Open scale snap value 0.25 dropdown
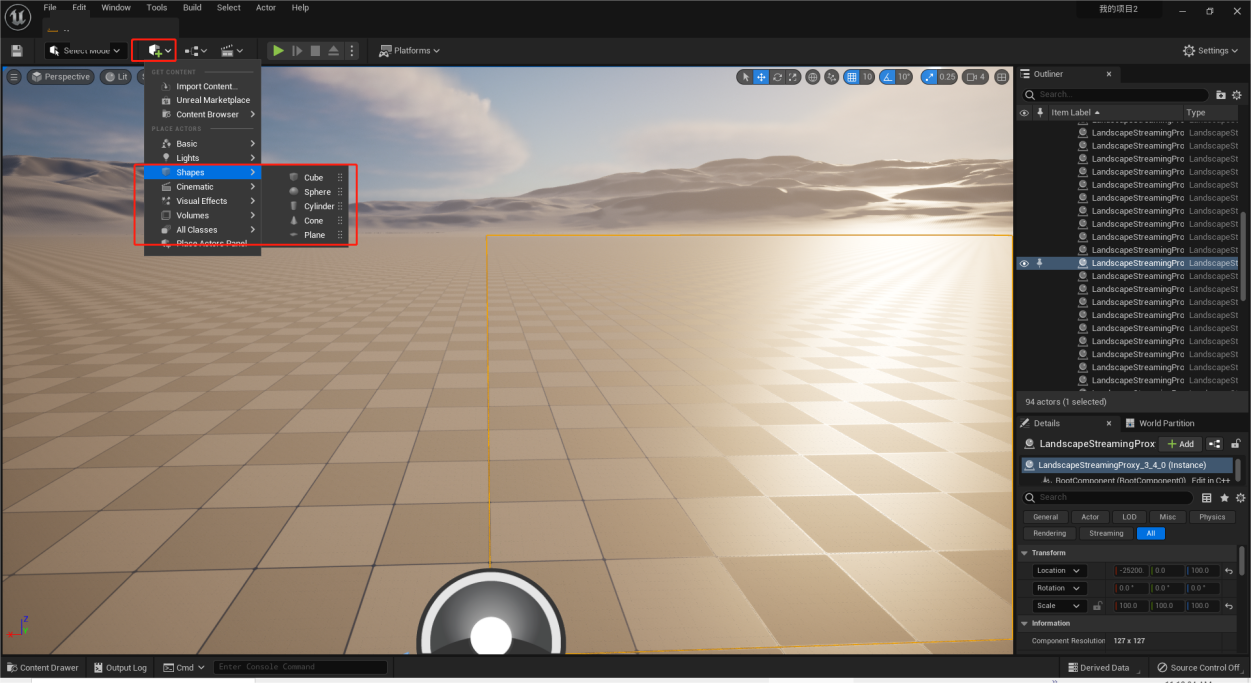Screen dimensions: 1251x683 click(948, 77)
